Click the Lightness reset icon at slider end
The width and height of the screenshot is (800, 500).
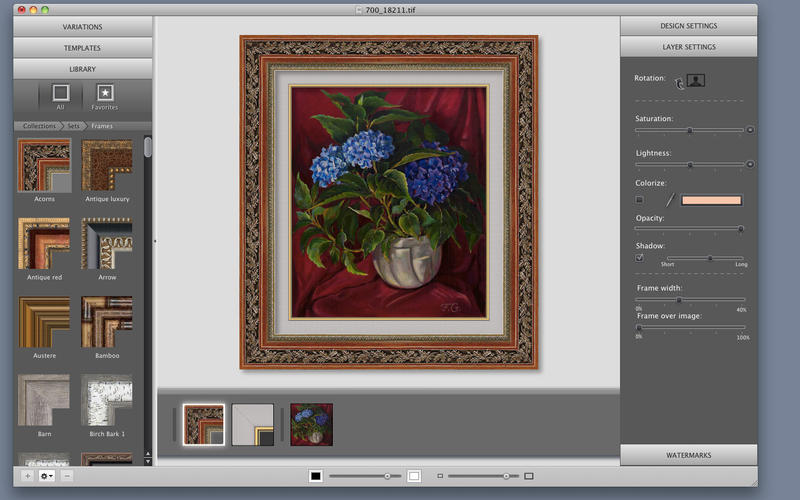point(750,164)
